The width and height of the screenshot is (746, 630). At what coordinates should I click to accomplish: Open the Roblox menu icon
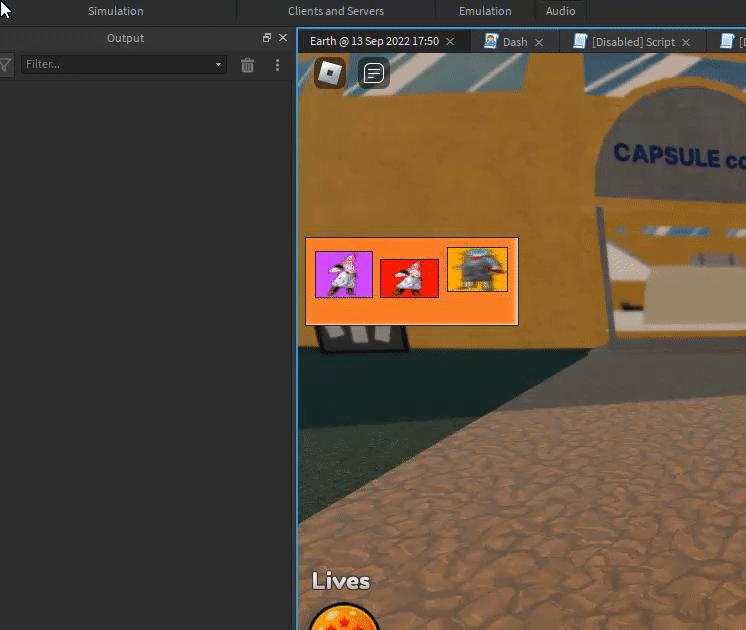330,73
